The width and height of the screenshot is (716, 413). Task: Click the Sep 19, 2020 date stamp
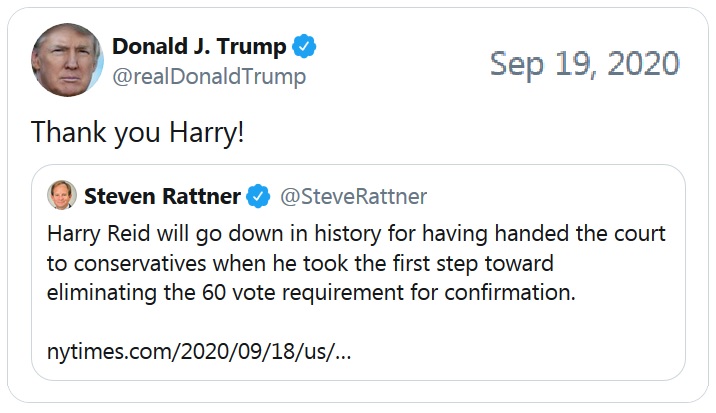pos(584,64)
